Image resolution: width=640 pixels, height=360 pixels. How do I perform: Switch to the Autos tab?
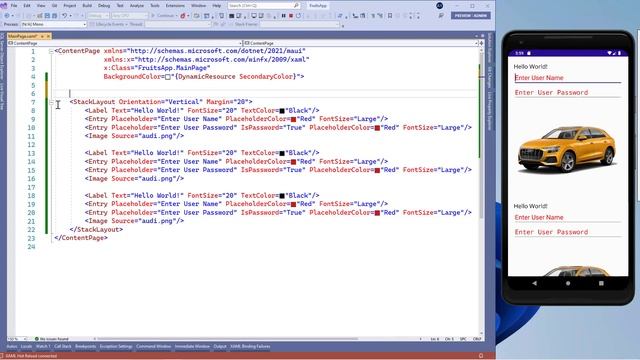pos(12,347)
